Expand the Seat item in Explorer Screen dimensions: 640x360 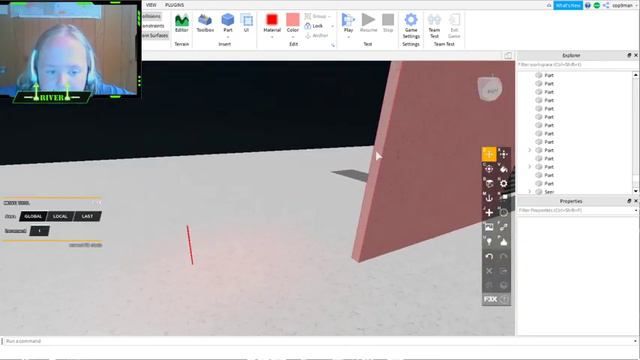[530, 191]
